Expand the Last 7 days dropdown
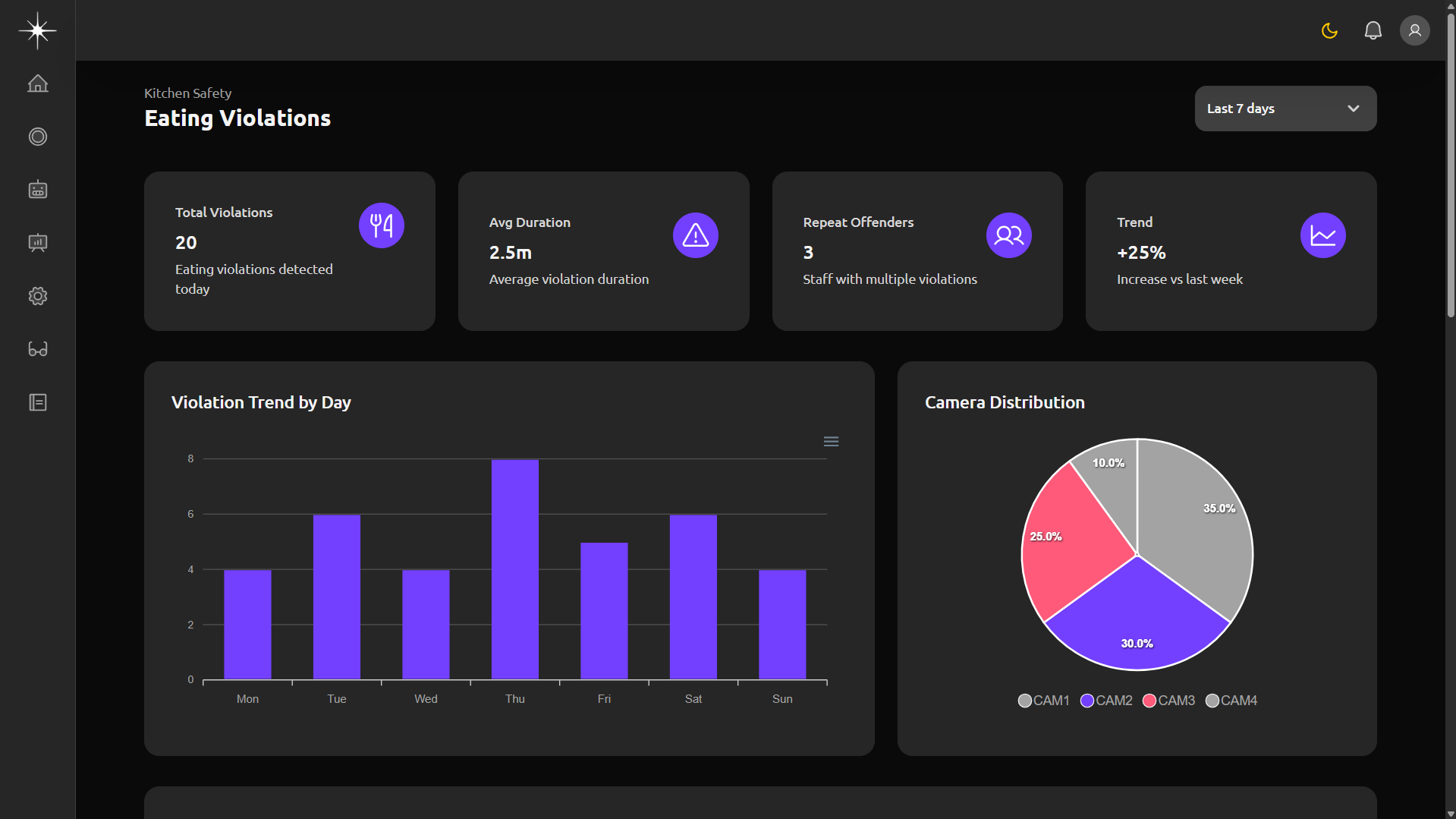The image size is (1456, 819). tap(1285, 109)
